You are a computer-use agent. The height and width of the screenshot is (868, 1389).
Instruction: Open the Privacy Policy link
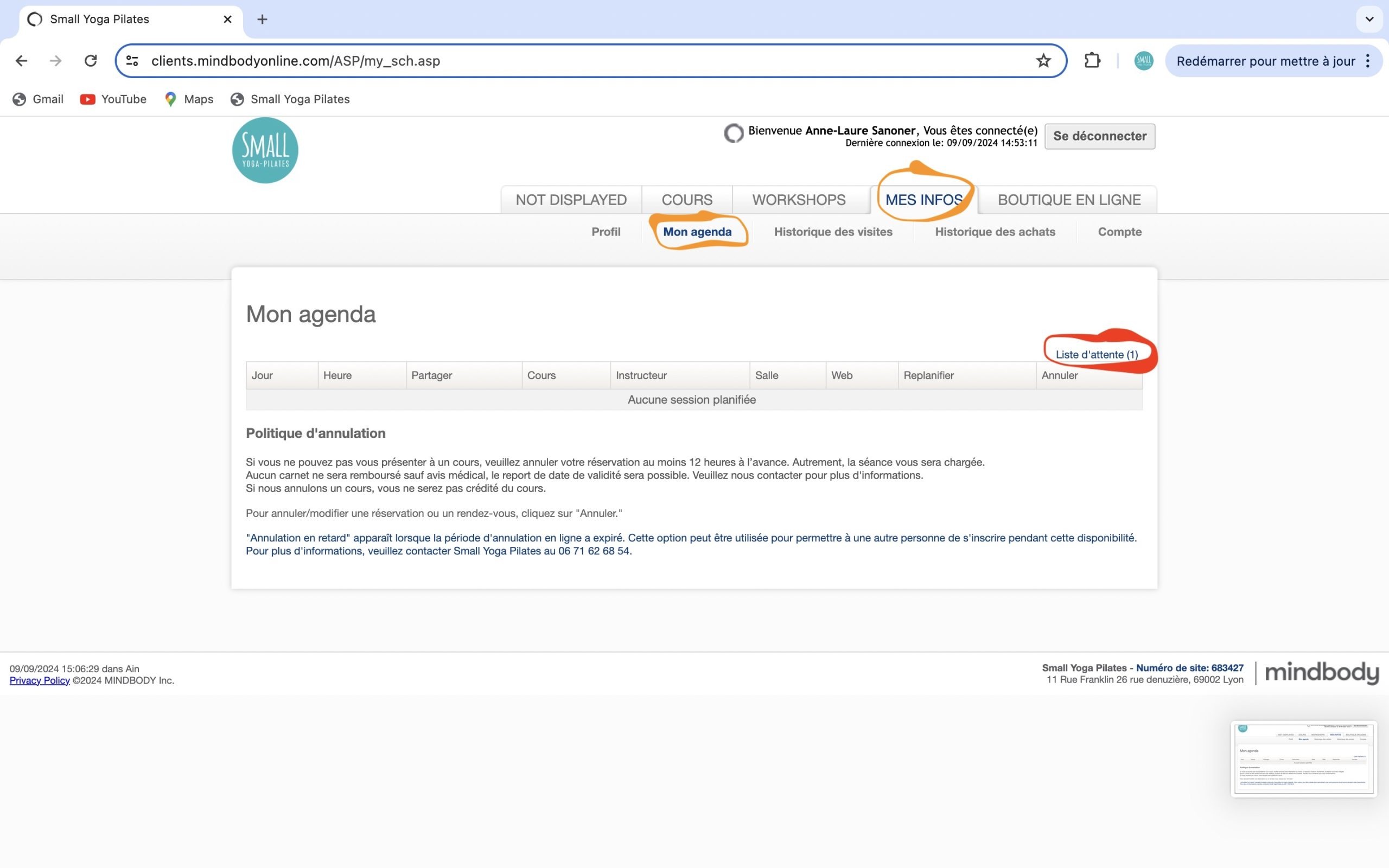click(x=40, y=680)
